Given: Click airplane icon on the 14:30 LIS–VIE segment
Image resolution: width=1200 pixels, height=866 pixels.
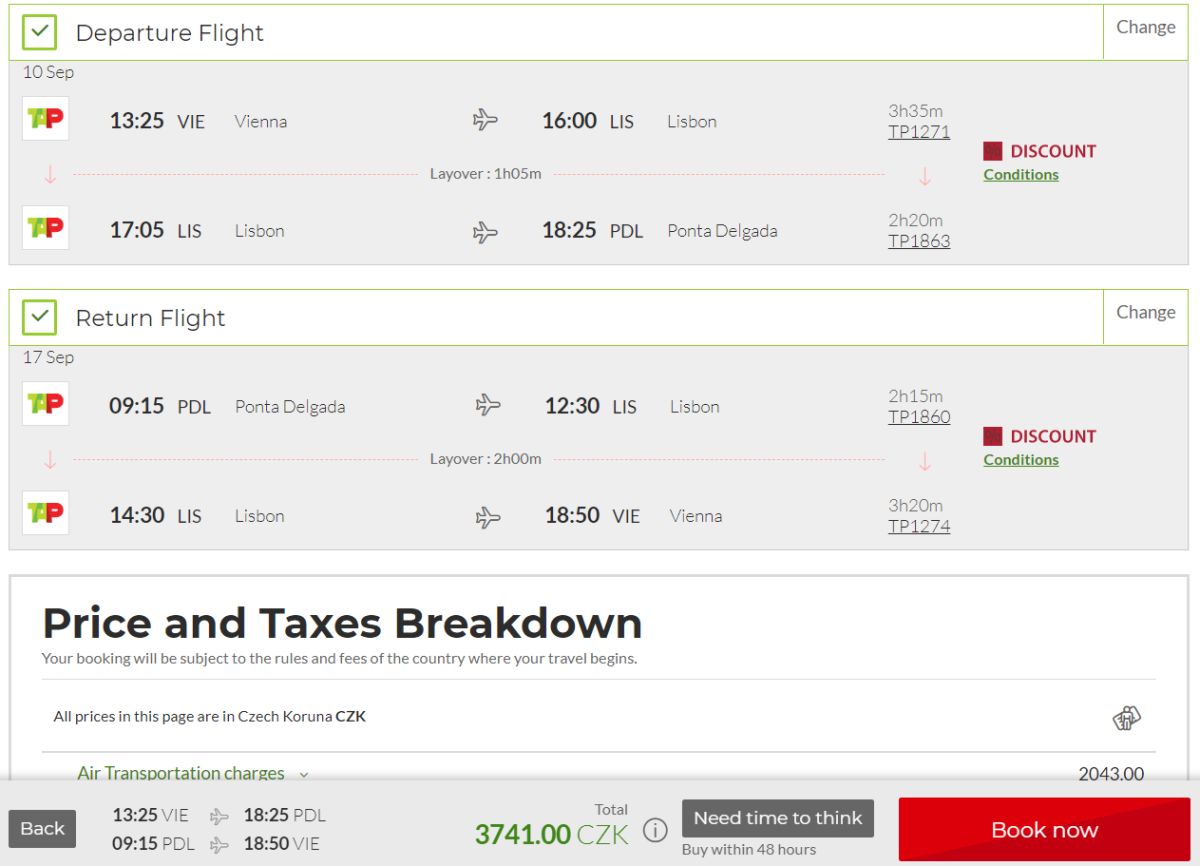Looking at the screenshot, I should click(x=487, y=517).
